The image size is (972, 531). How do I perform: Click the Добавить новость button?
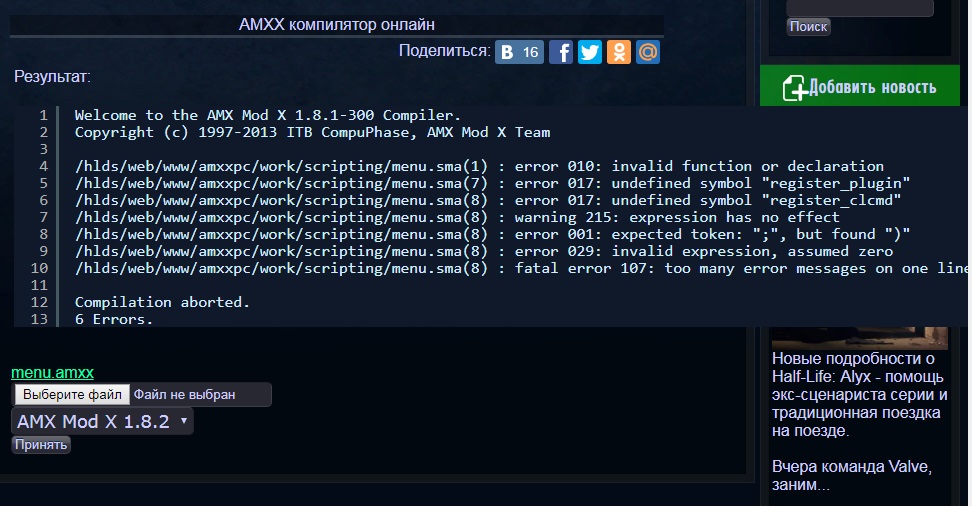[x=860, y=86]
